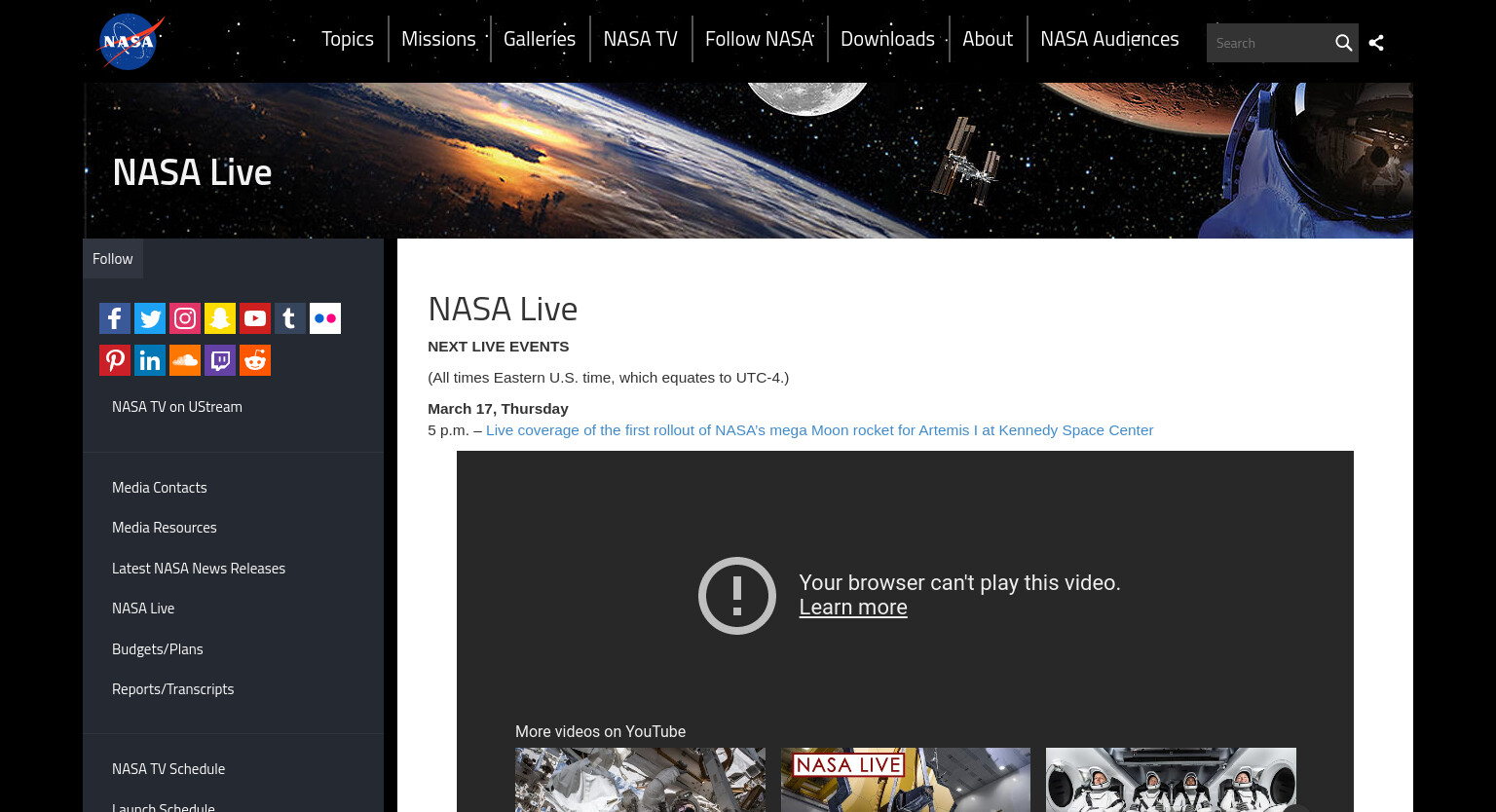Open NASA's Reddit icon
The width and height of the screenshot is (1496, 812).
pos(255,360)
